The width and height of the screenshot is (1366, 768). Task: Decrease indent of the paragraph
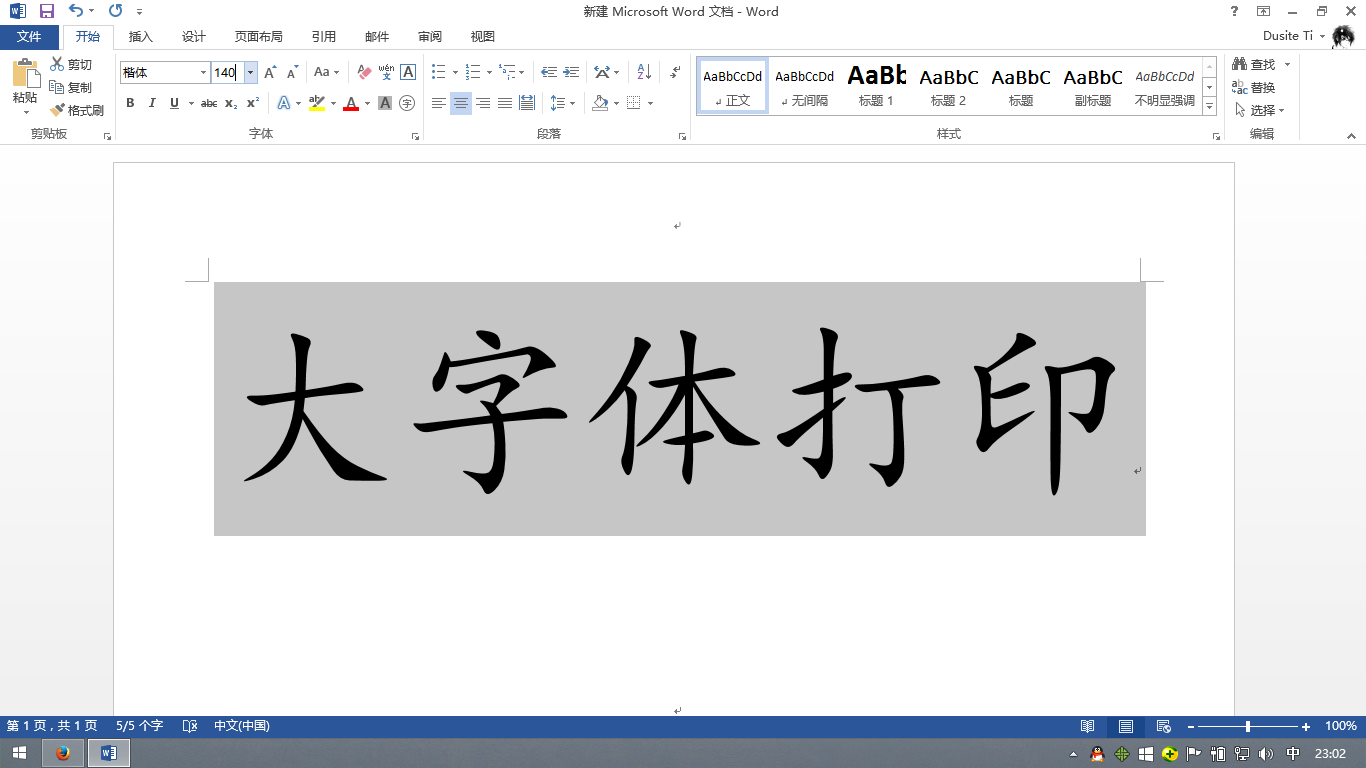[549, 72]
